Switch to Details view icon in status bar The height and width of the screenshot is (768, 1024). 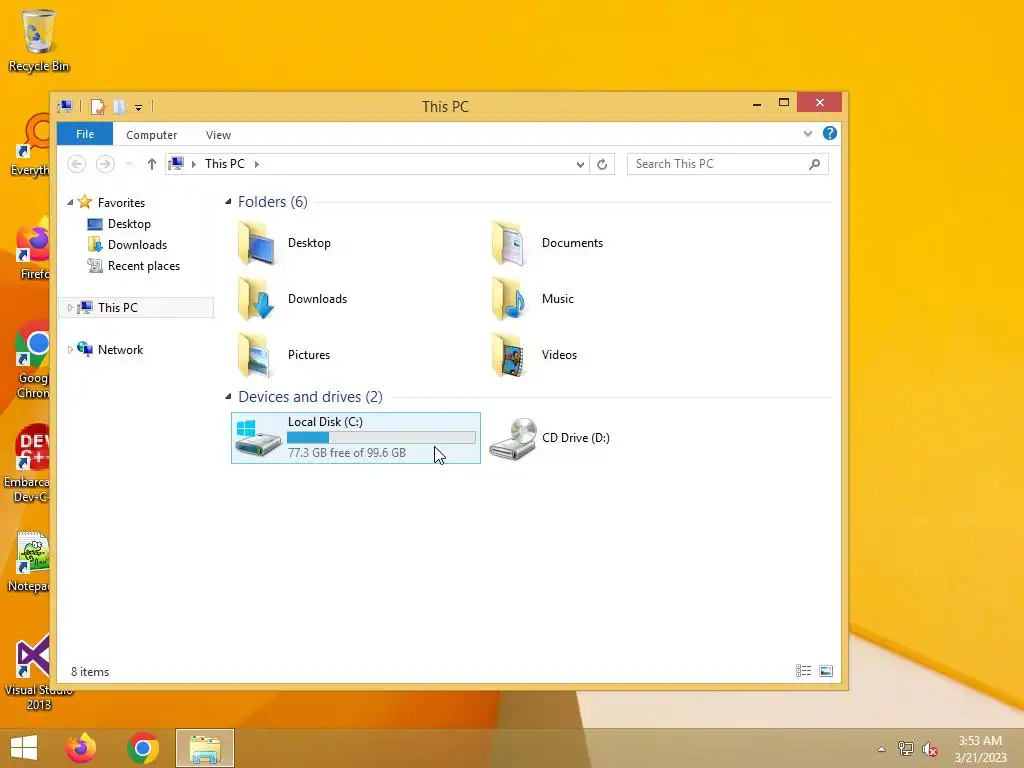pyautogui.click(x=803, y=671)
